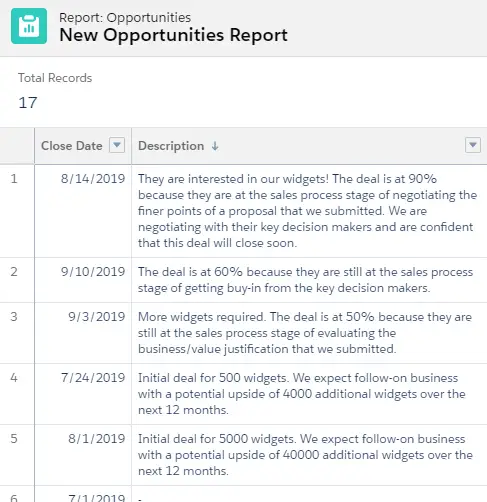The width and height of the screenshot is (487, 502).
Task: Click the 9/10/2019 close date cell
Action: click(83, 280)
